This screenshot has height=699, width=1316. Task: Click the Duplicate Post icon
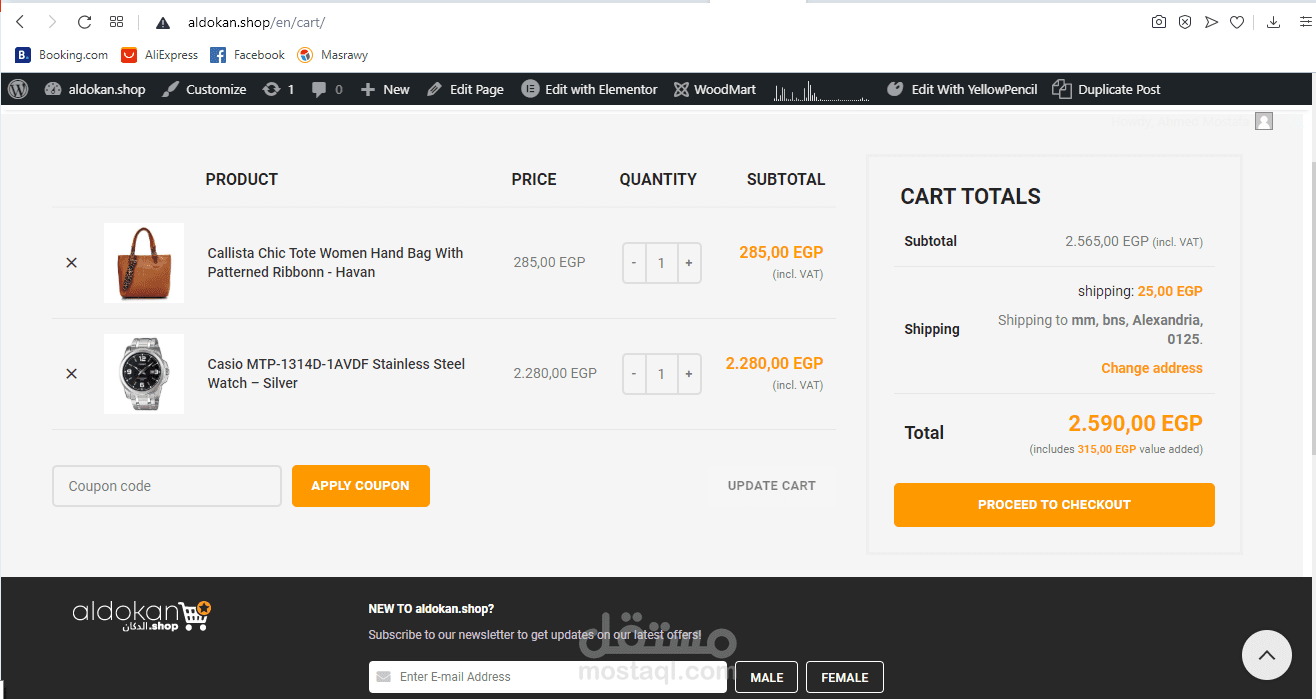[x=1106, y=89]
